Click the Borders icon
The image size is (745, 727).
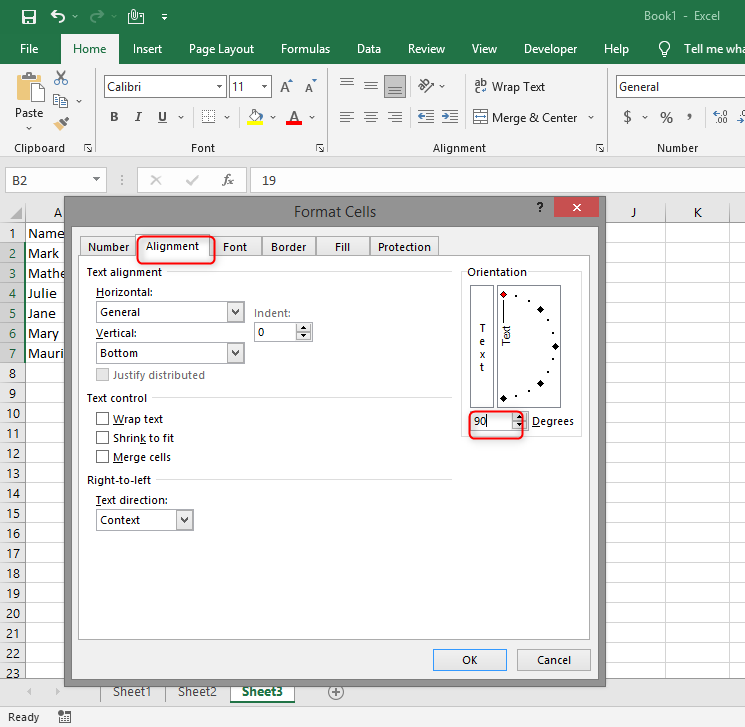coord(208,116)
